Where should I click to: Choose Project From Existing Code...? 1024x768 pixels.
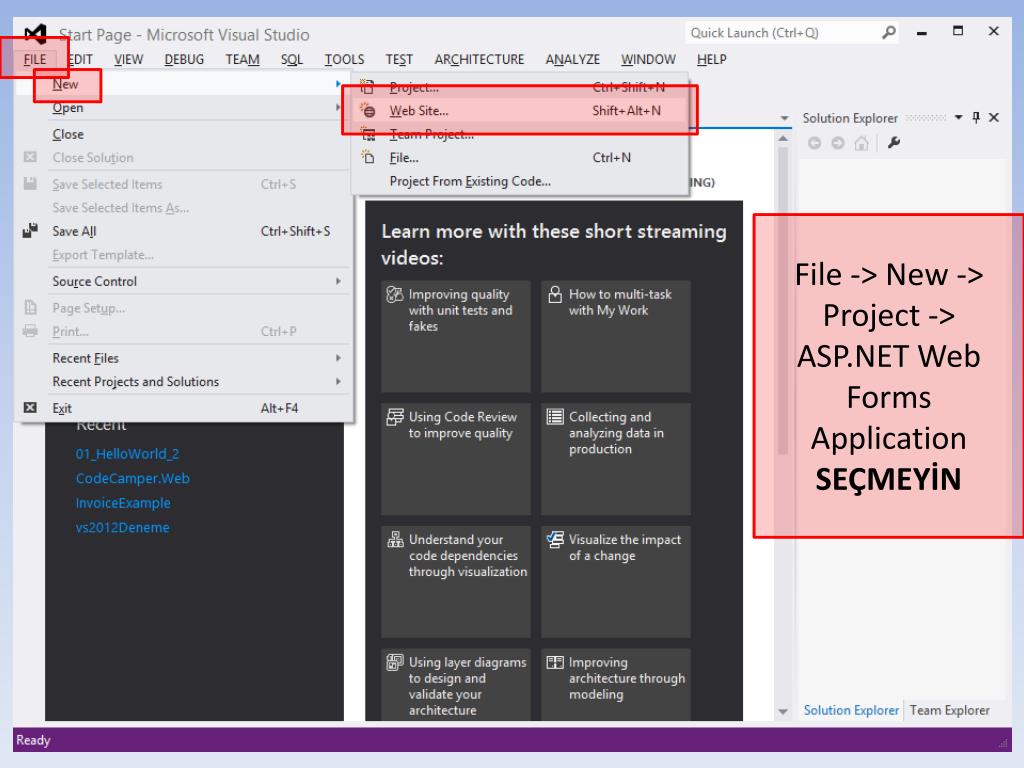pyautogui.click(x=520, y=181)
